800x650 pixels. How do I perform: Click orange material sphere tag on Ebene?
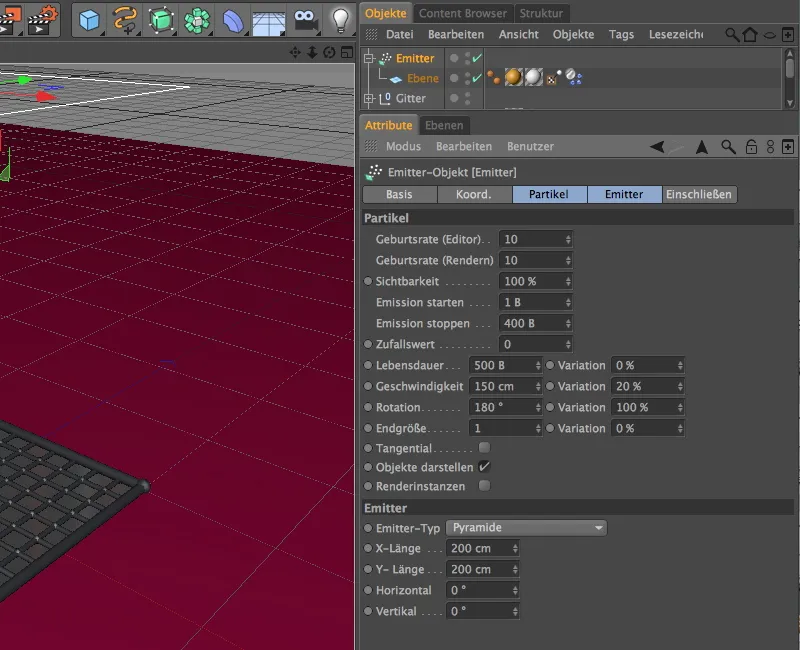tap(513, 78)
